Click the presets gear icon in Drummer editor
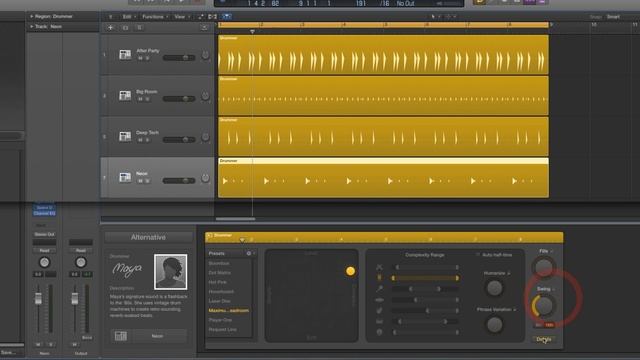The image size is (640, 360). coord(249,253)
